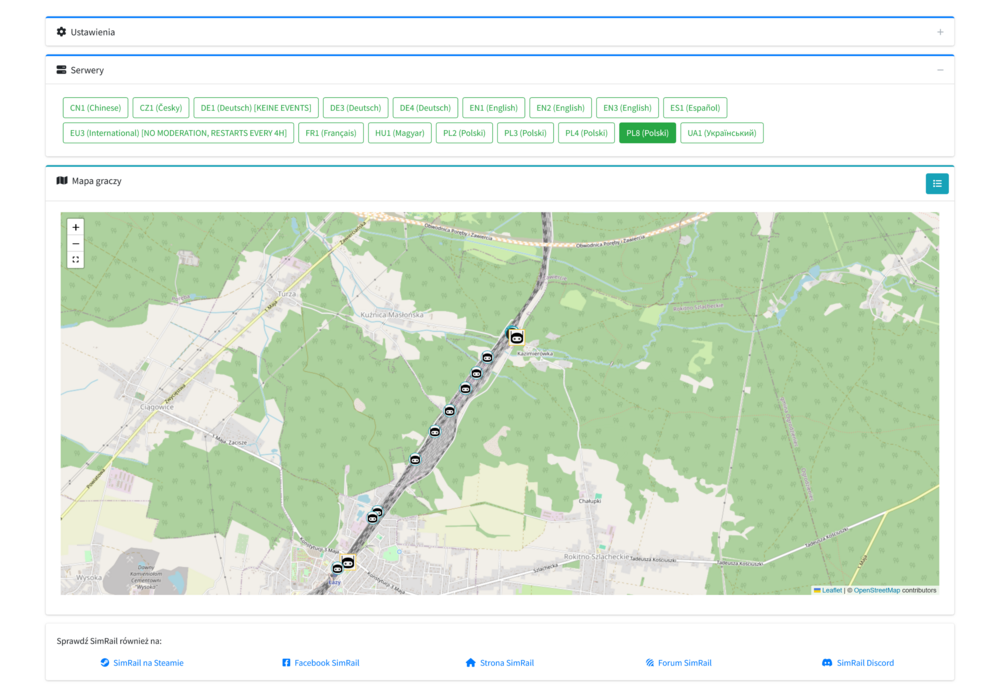Open the train list via teal list icon
The width and height of the screenshot is (1000, 689).
coord(936,183)
